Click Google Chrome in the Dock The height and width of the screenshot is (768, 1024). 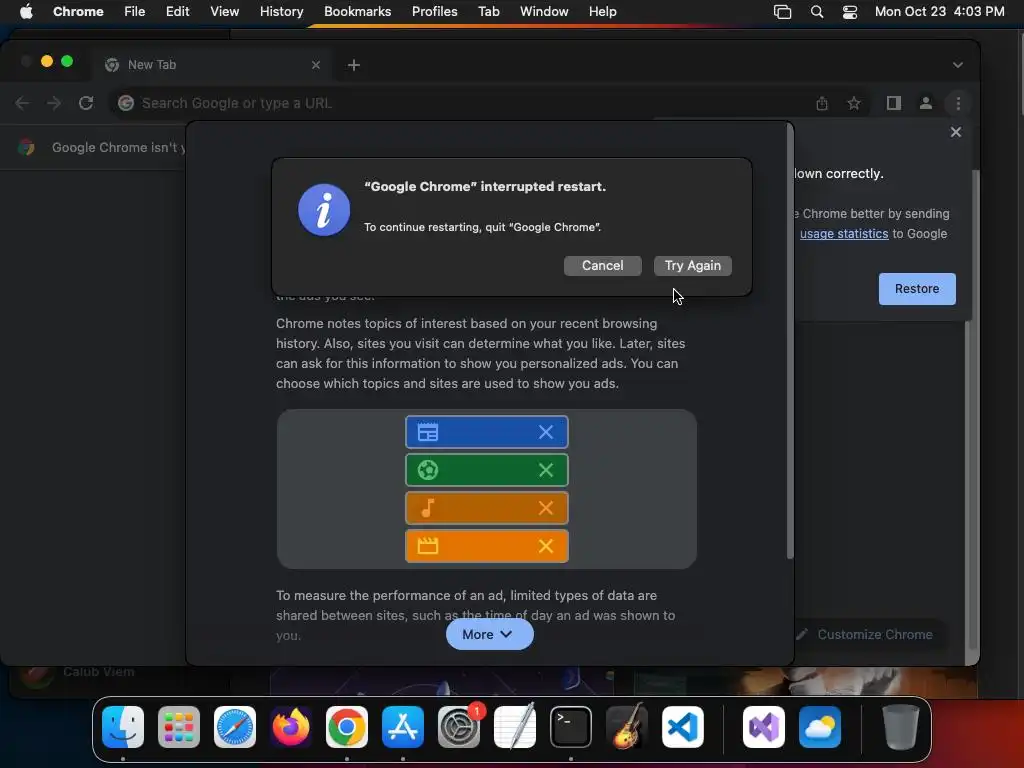[x=347, y=727]
